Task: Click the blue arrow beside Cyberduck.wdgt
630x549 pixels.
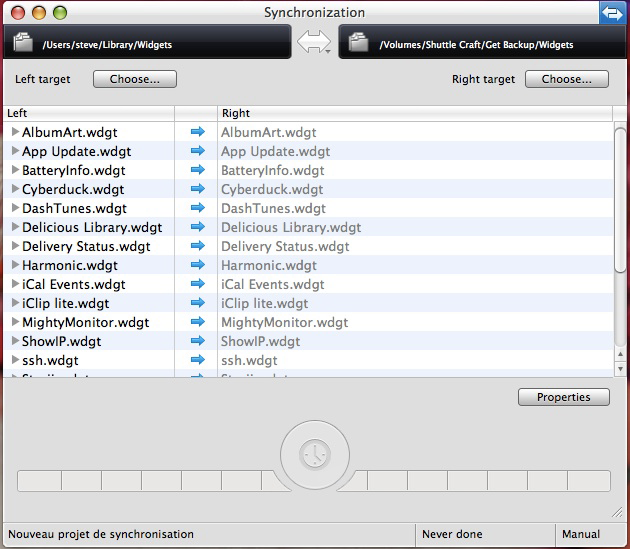Action: coord(197,189)
